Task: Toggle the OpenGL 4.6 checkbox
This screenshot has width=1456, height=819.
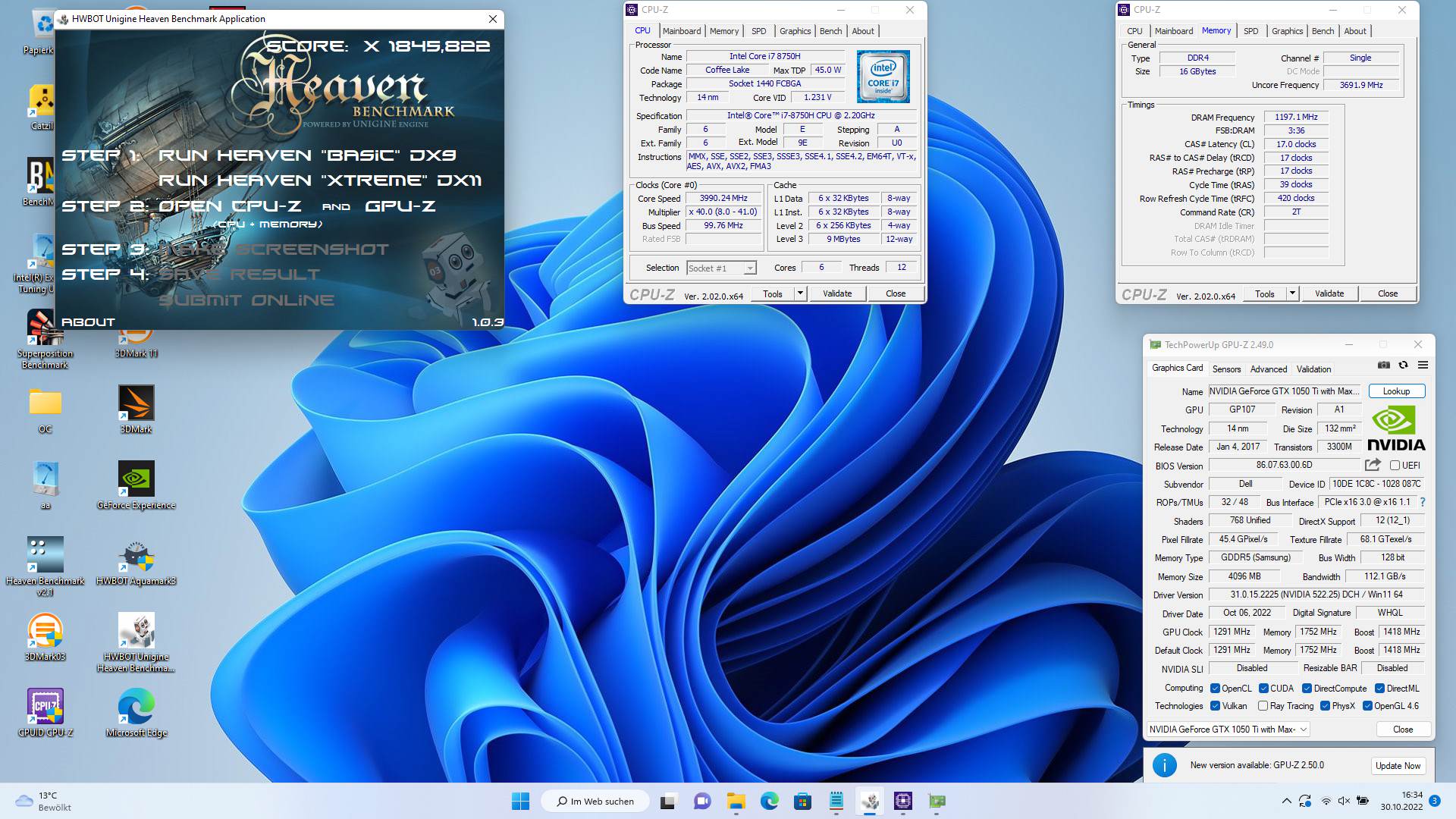Action: click(x=1367, y=706)
